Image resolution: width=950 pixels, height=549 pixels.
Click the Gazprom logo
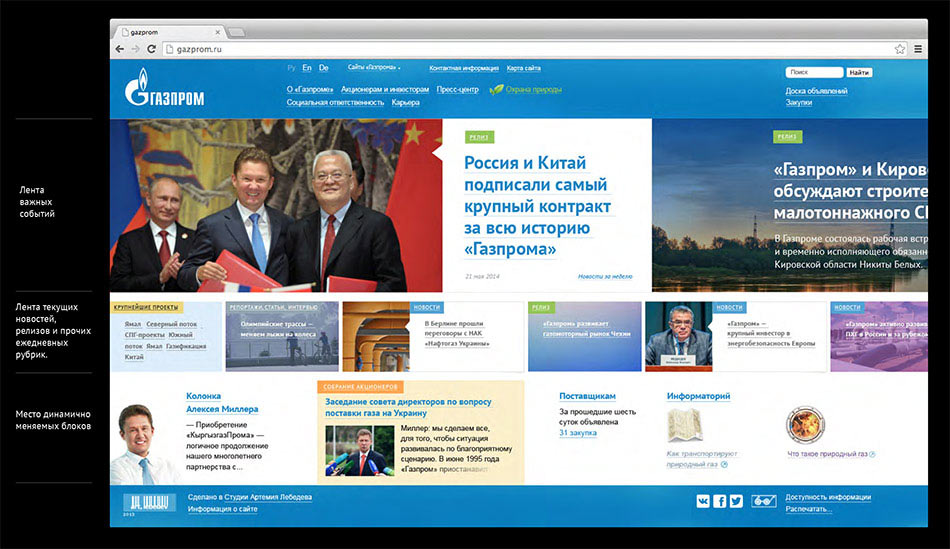pyautogui.click(x=164, y=87)
